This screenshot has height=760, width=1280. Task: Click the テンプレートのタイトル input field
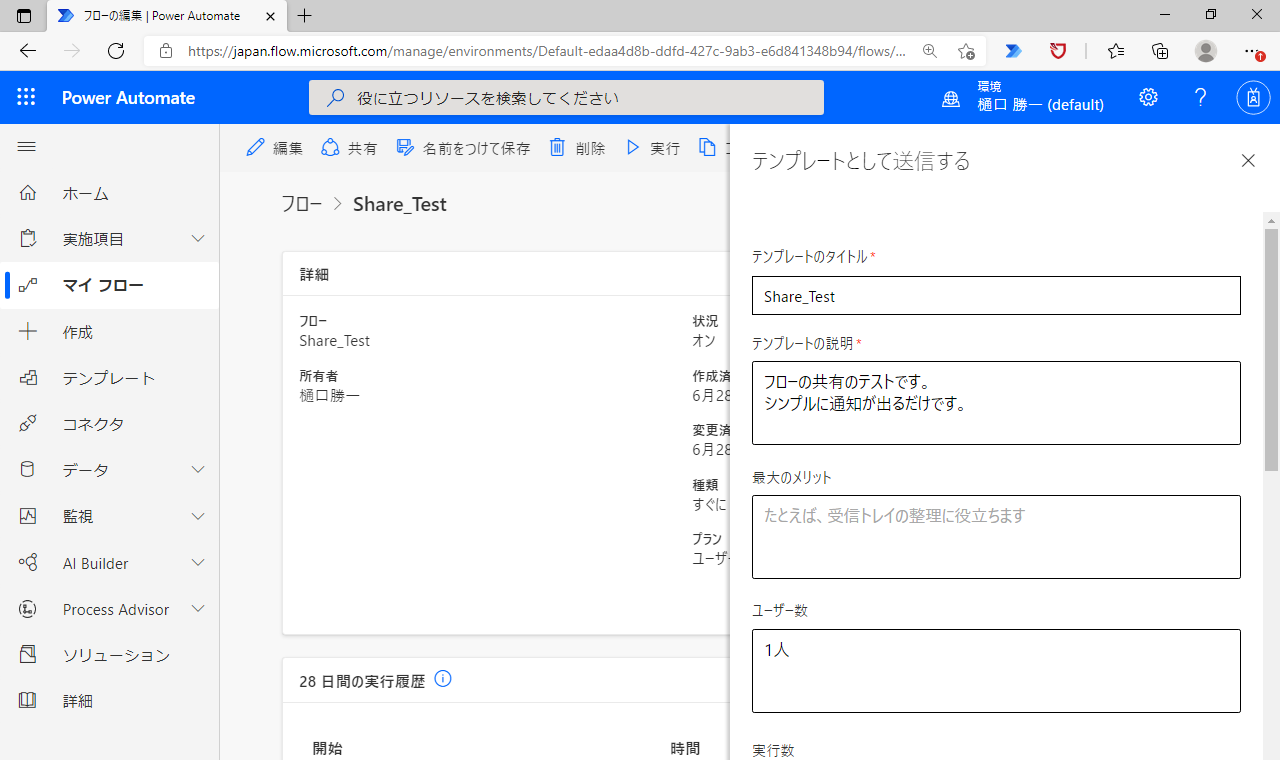point(996,296)
